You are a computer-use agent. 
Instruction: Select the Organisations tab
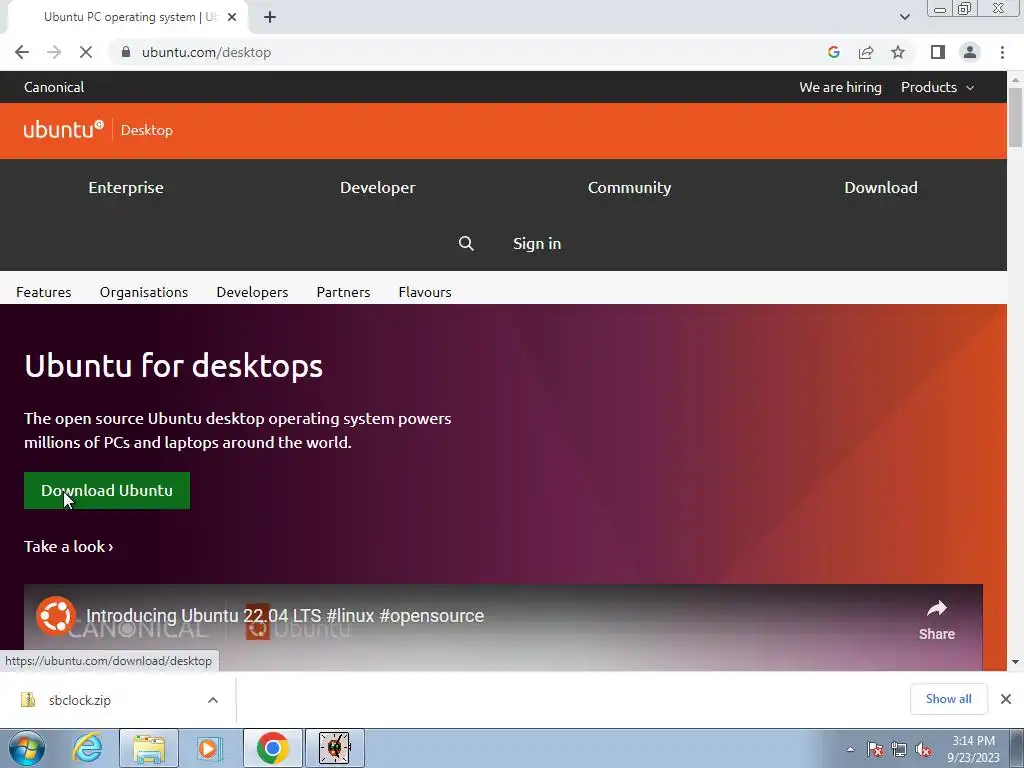144,292
